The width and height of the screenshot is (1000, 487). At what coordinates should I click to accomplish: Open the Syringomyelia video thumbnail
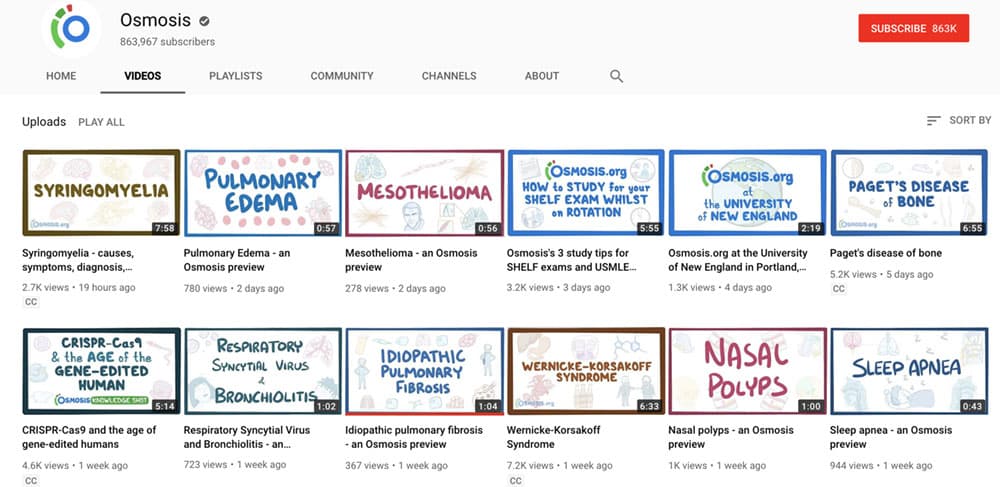101,193
